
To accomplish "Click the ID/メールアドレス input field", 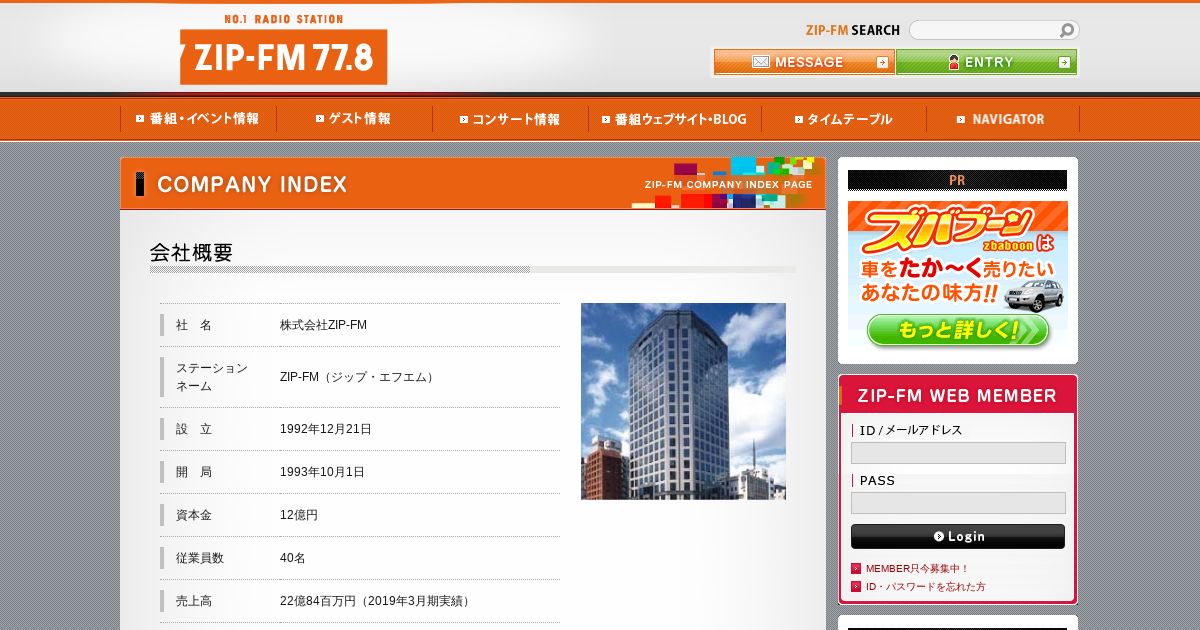I will point(958,453).
